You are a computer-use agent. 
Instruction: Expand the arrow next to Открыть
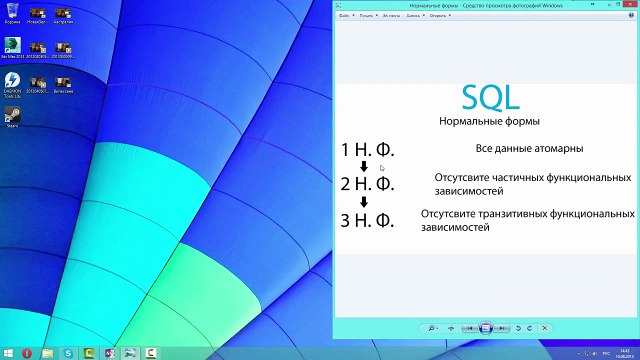coord(449,16)
